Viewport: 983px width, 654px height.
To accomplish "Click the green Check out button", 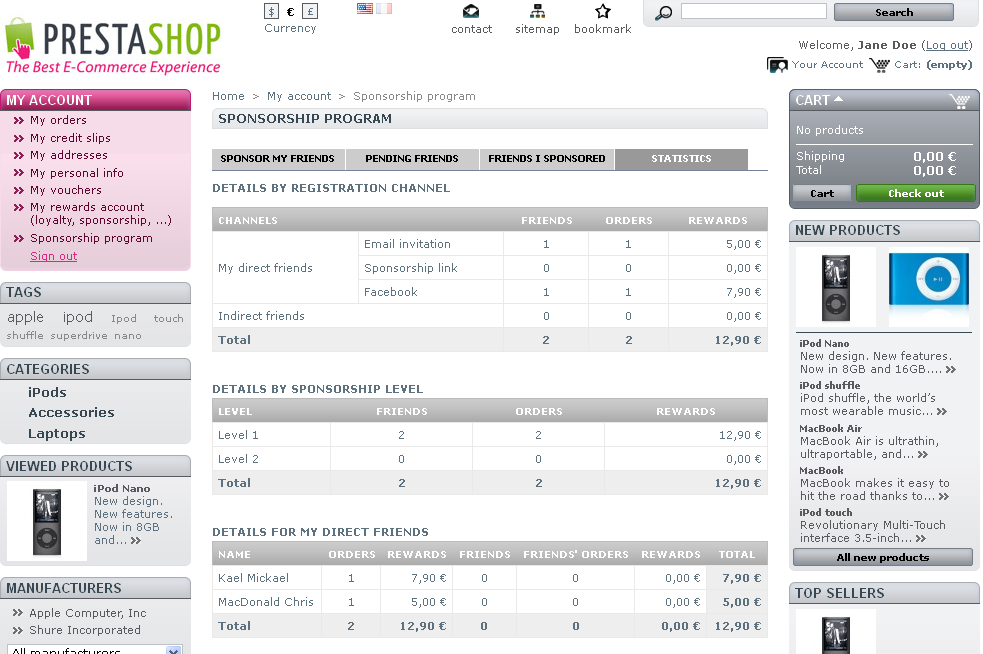I will coord(916,194).
